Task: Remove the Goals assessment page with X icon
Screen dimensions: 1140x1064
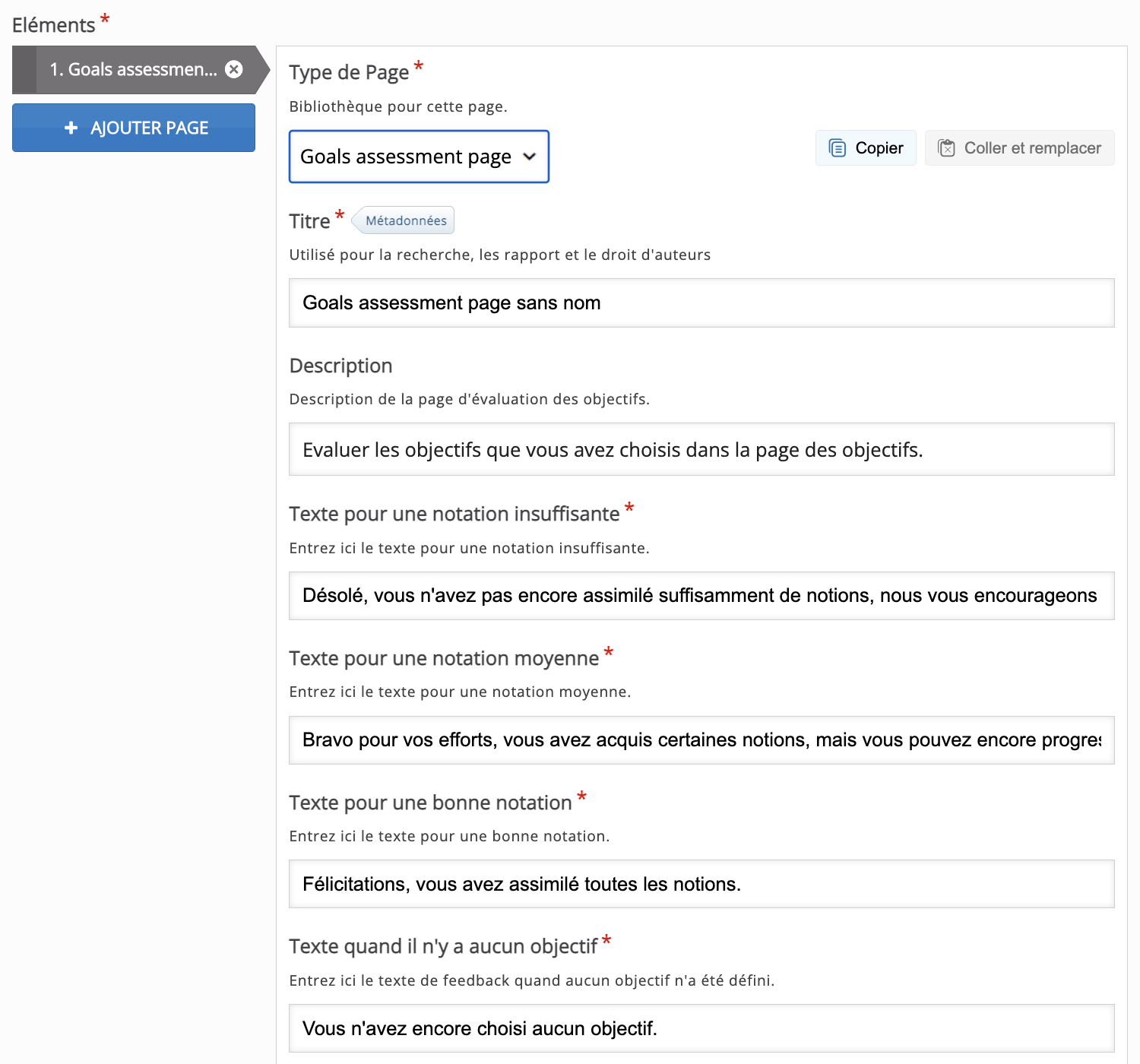Action: pos(234,69)
